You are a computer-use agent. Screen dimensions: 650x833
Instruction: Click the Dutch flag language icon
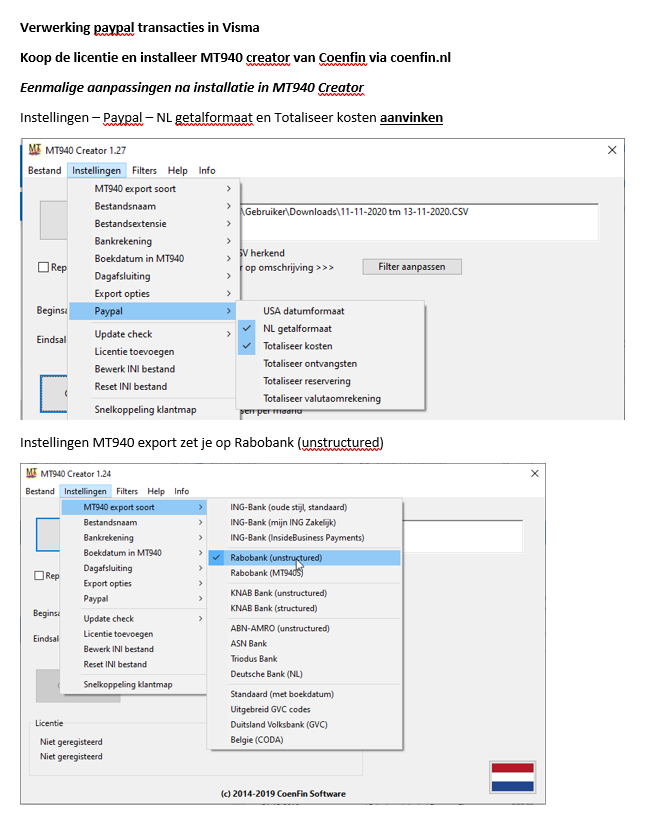coord(512,777)
